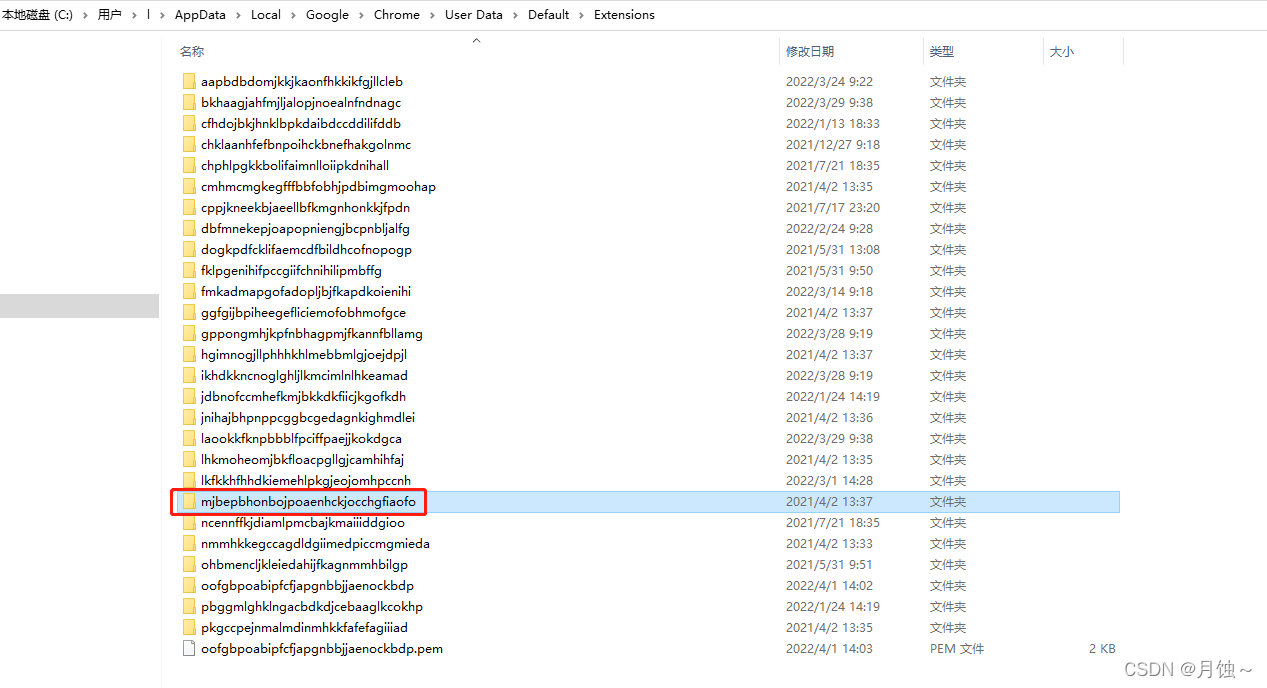The width and height of the screenshot is (1267, 688).
Task: Click folder icon of jdbnofccmhefkmjbkkdkfiicjkgofkdh
Action: pyautogui.click(x=189, y=397)
